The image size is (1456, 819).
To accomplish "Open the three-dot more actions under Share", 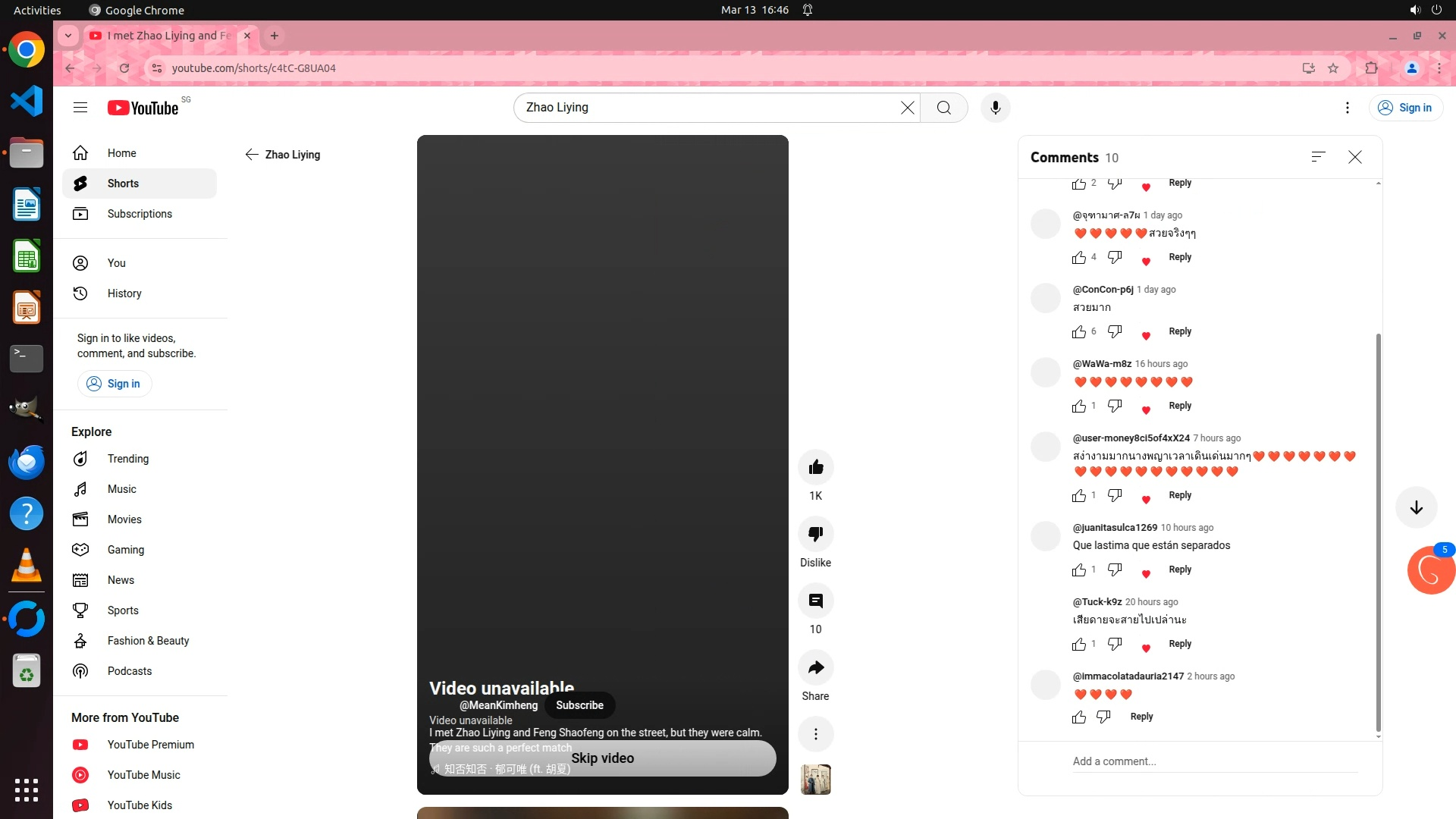I will coord(815,734).
